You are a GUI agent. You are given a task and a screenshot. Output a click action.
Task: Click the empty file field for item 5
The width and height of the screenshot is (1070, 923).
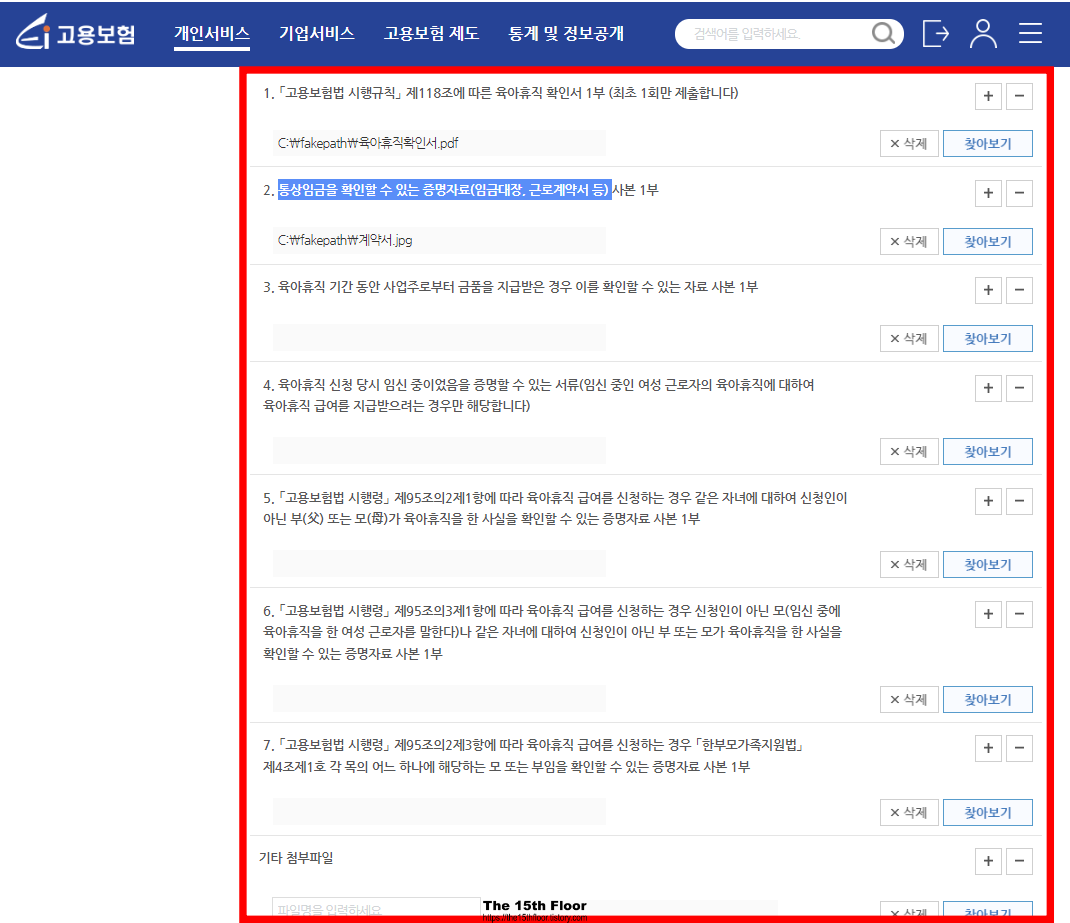[x=439, y=564]
